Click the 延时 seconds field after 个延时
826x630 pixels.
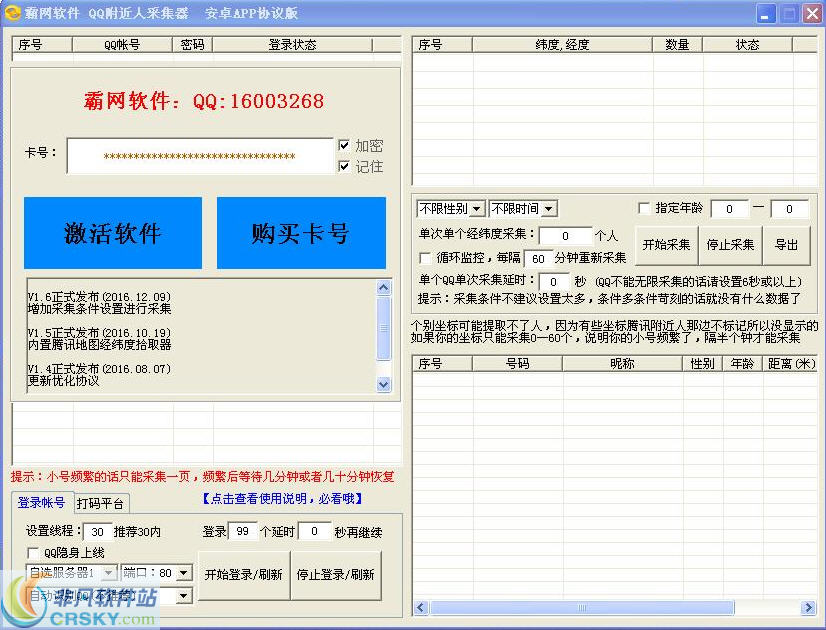pyautogui.click(x=314, y=531)
